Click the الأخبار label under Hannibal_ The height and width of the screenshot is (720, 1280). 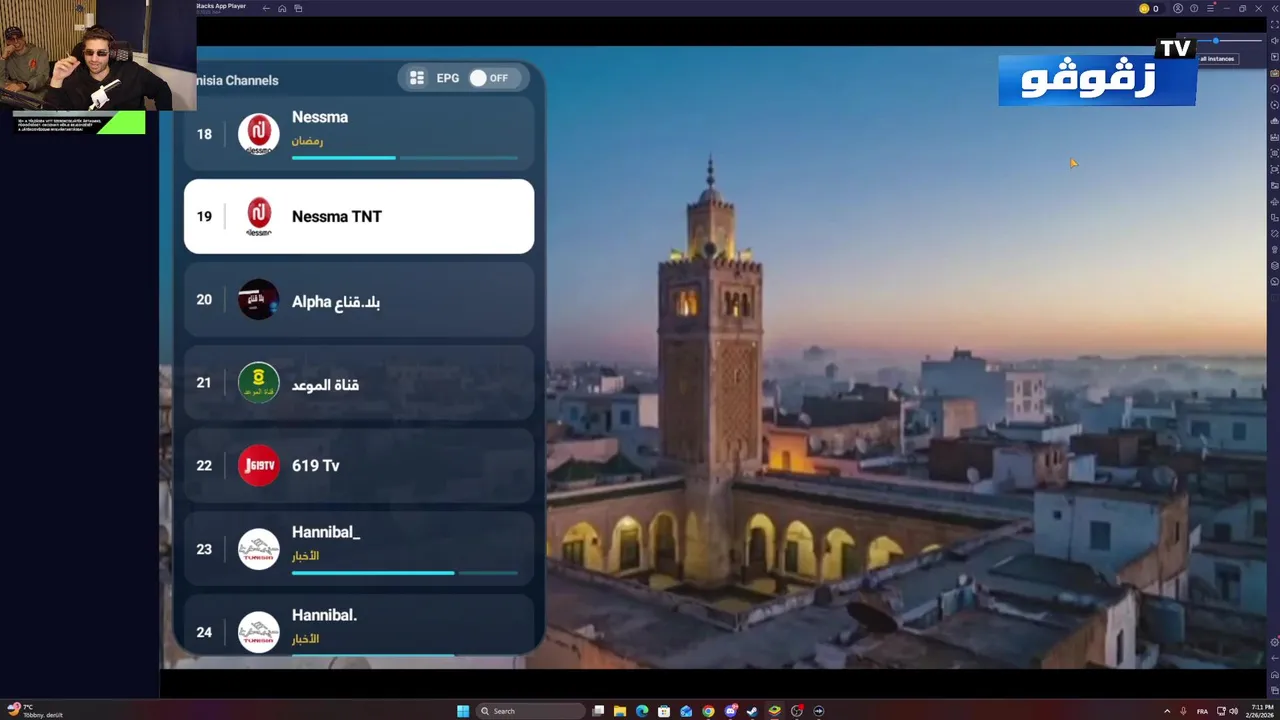pos(305,556)
